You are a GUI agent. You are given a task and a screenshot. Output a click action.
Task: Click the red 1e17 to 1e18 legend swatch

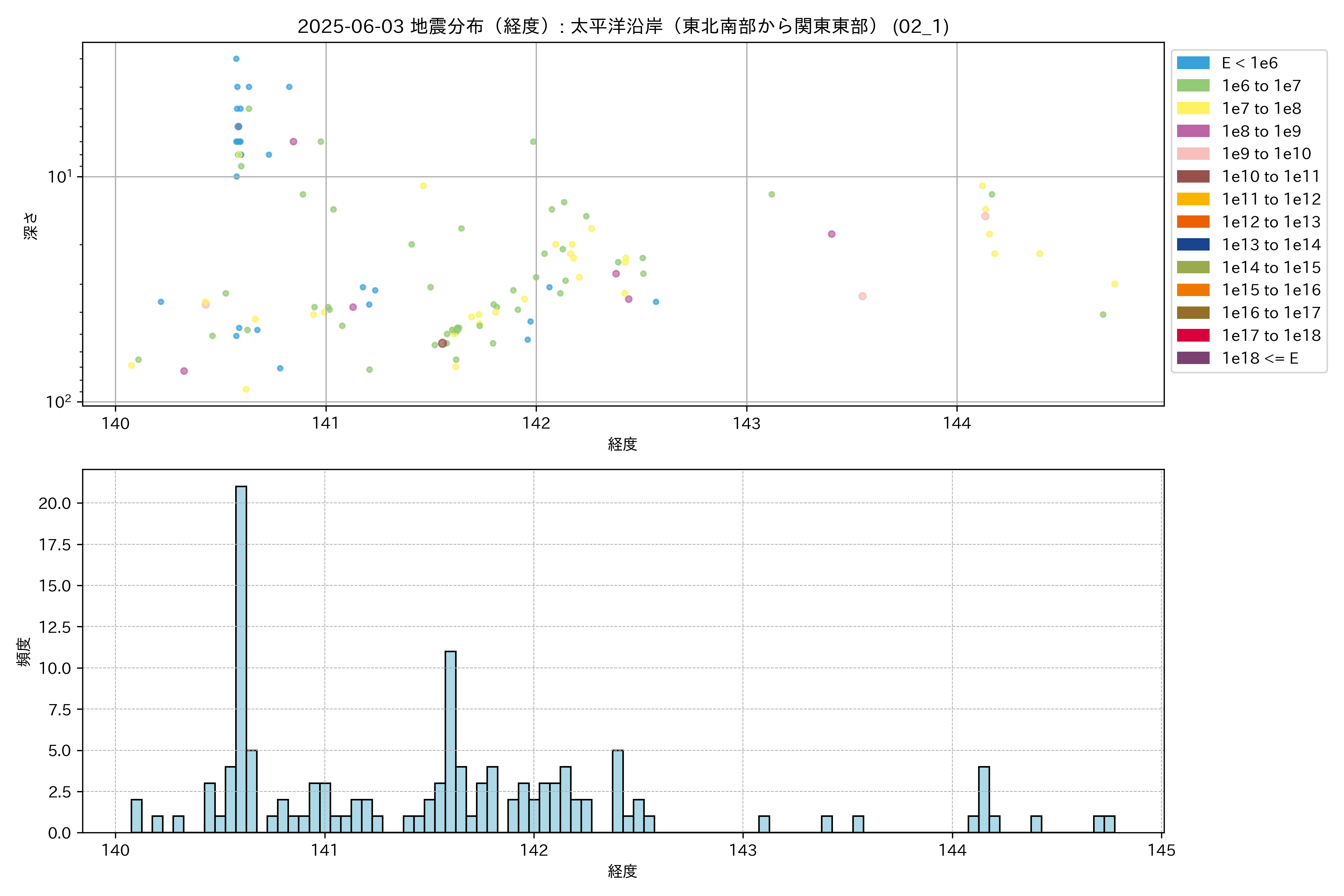pyautogui.click(x=1192, y=335)
